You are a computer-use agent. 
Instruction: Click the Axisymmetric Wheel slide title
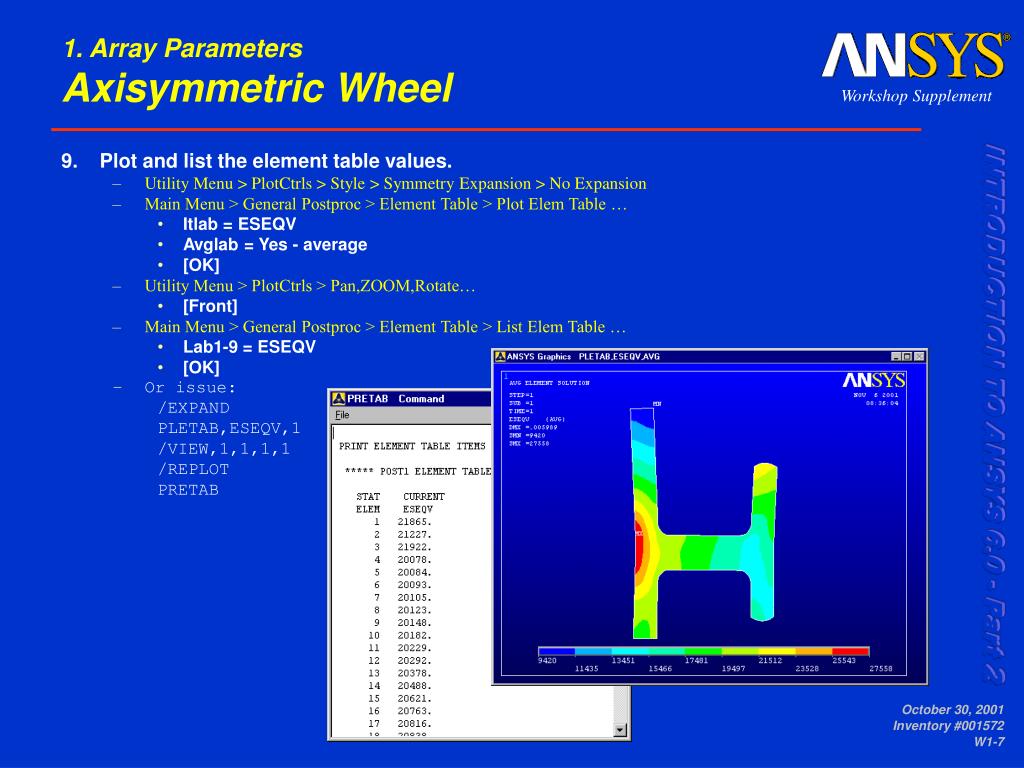pyautogui.click(x=258, y=88)
